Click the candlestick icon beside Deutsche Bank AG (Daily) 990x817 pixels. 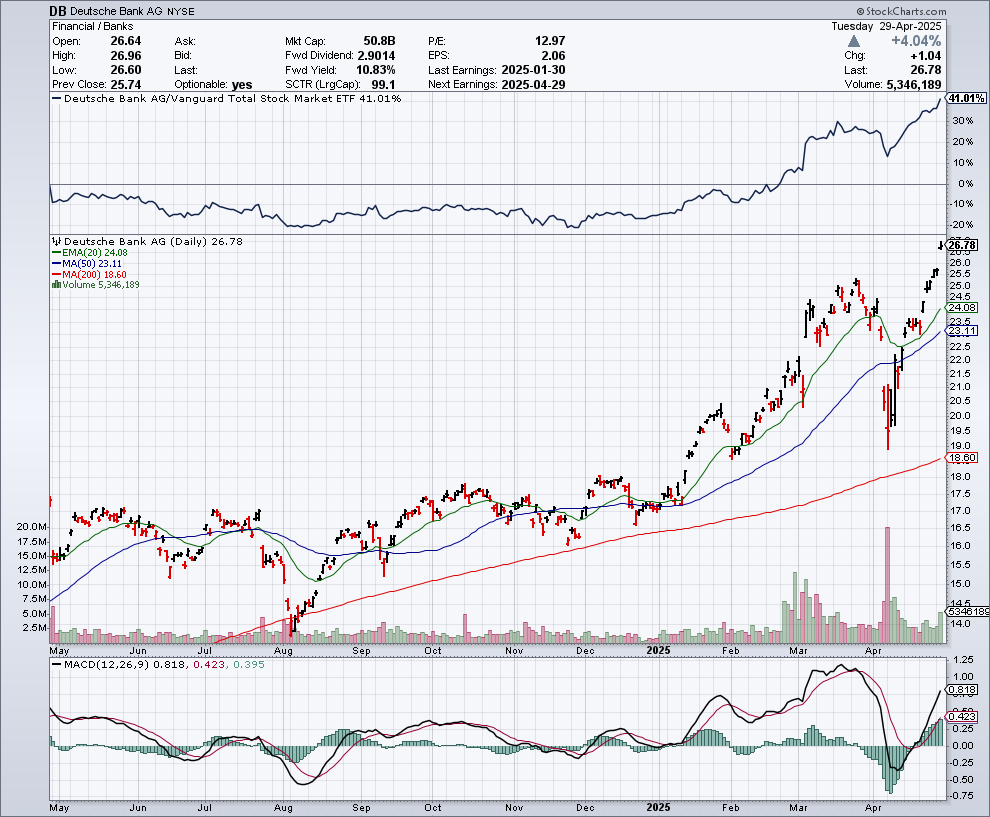[57, 241]
